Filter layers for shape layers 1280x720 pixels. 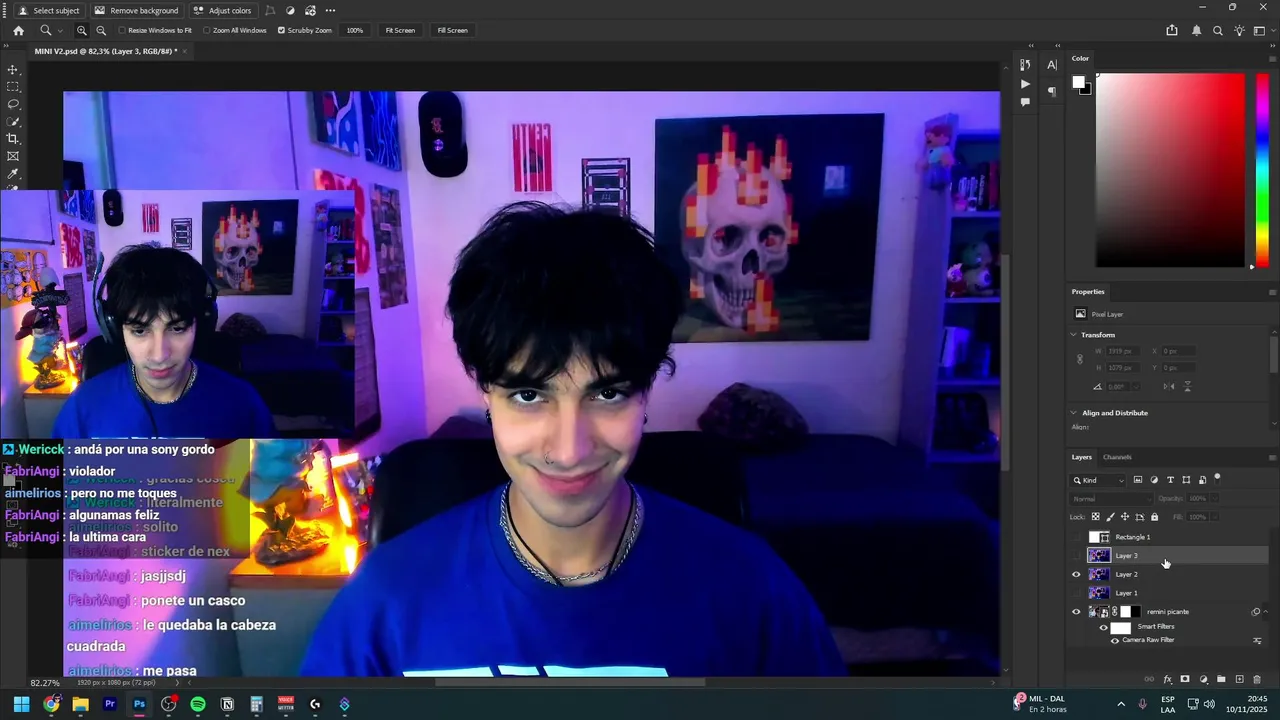[1186, 480]
